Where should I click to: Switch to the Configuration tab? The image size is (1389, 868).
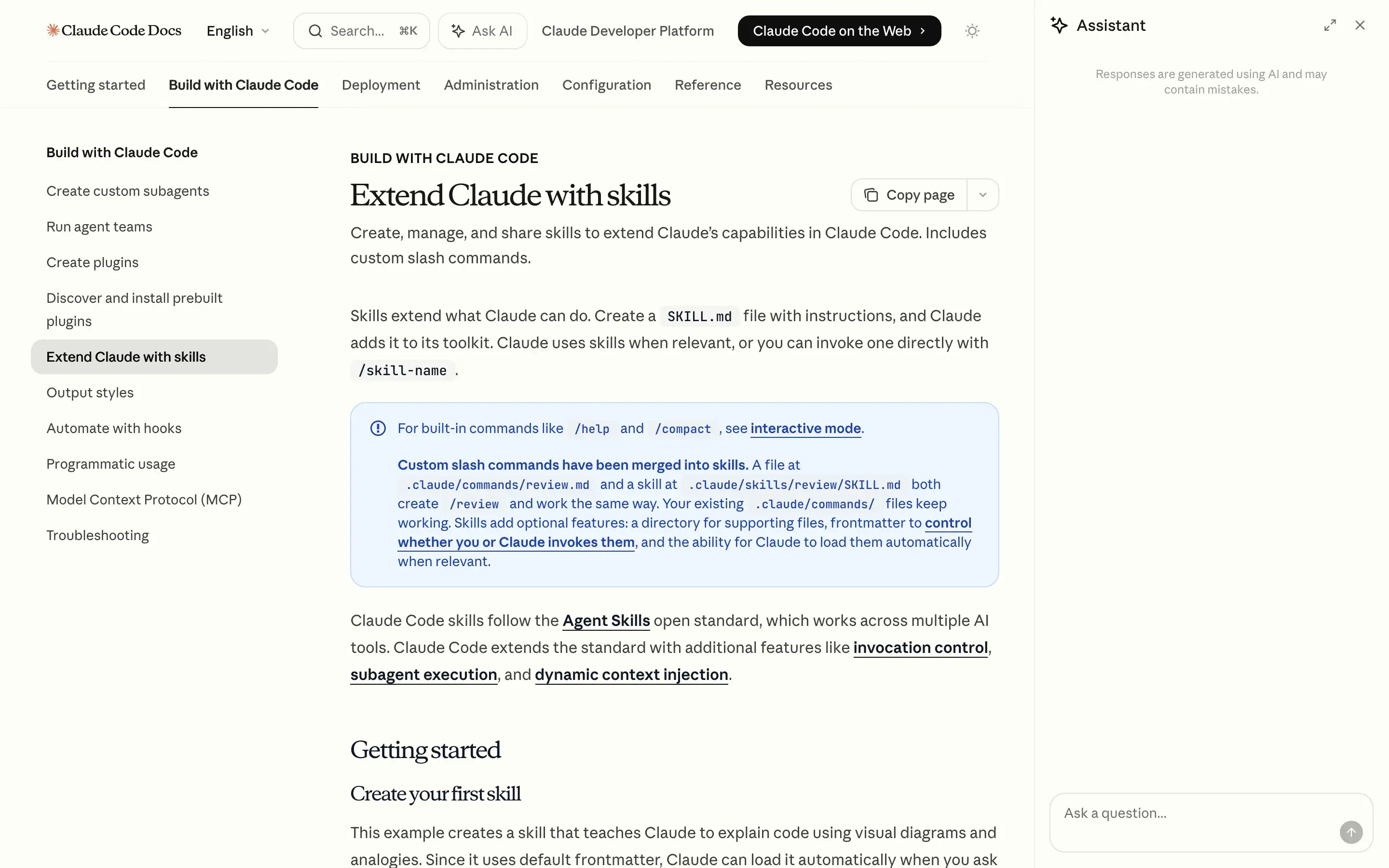point(606,85)
